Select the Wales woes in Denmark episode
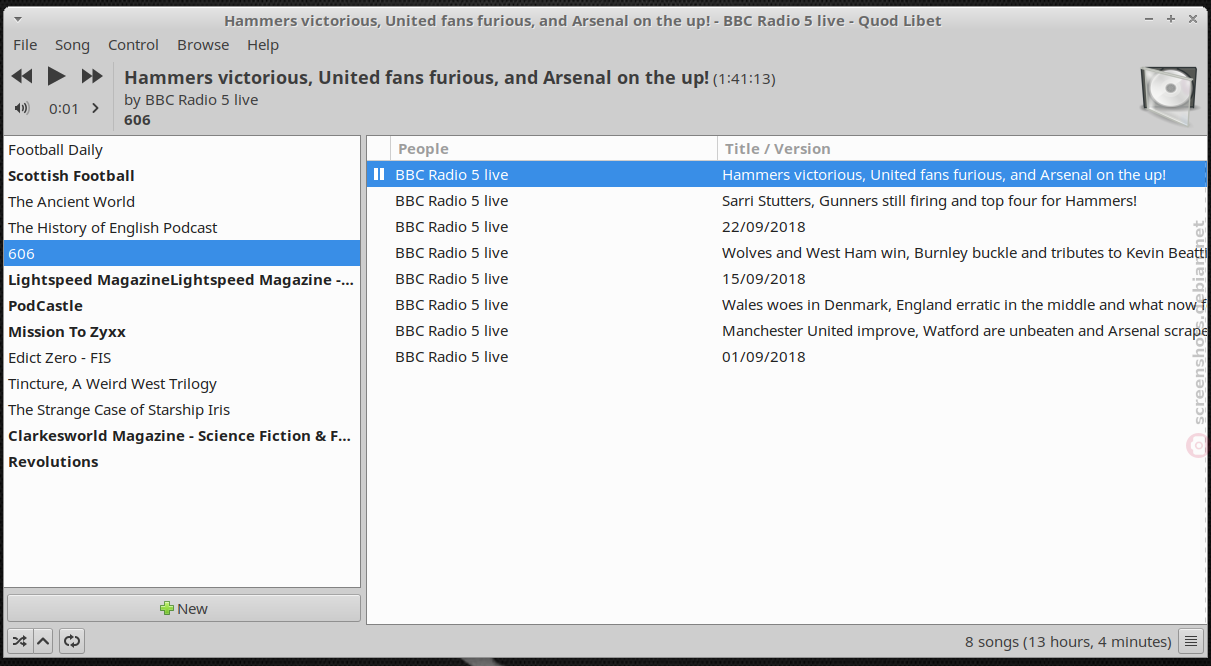 pos(787,305)
